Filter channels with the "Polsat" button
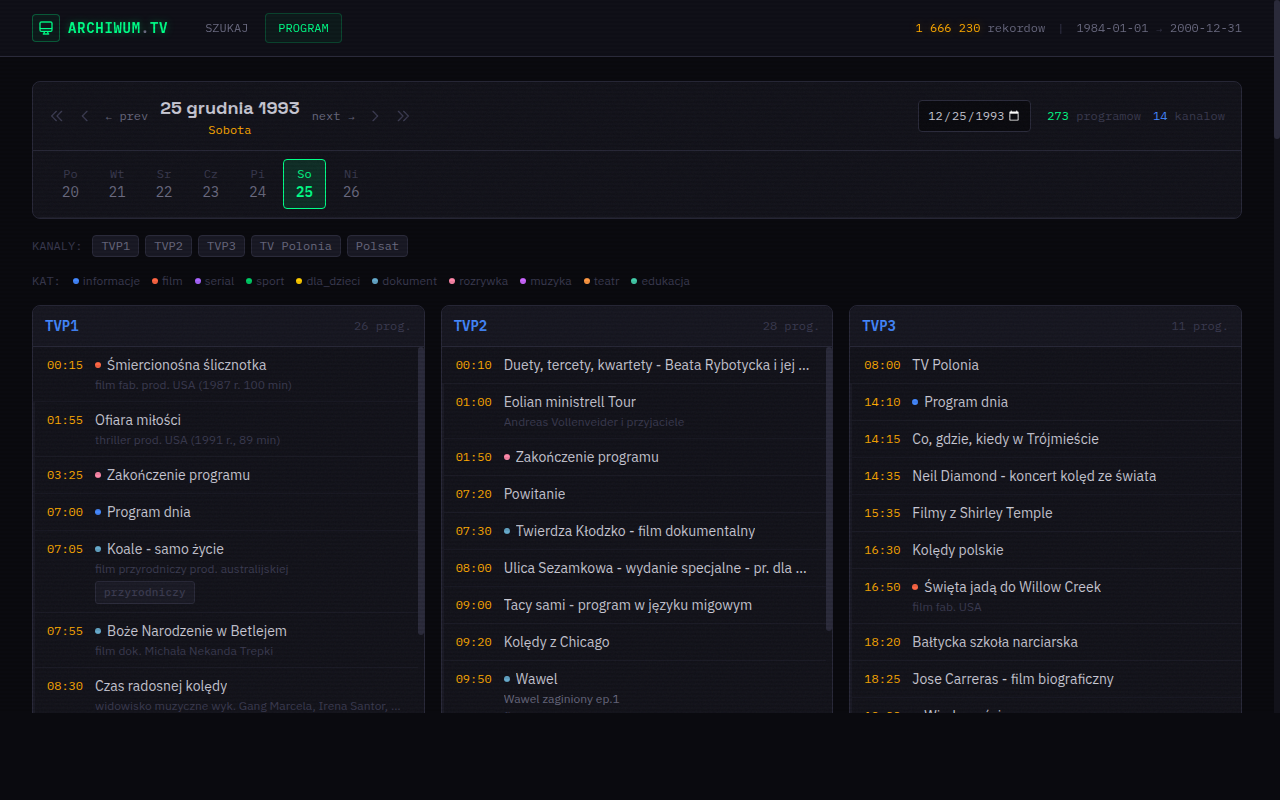 coord(377,245)
